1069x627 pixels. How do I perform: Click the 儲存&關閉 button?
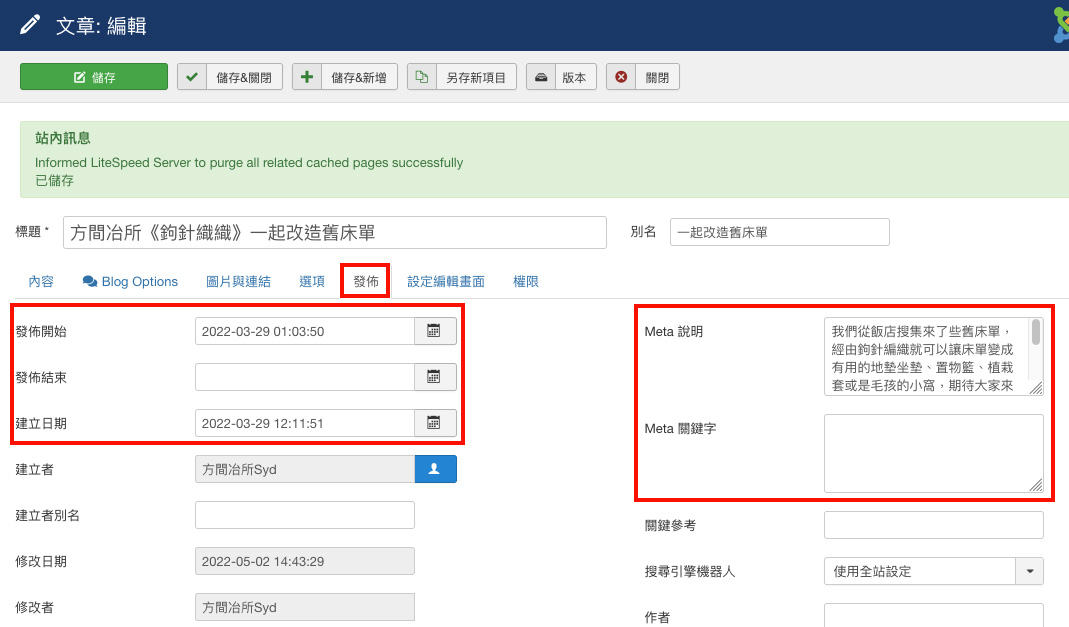[229, 76]
